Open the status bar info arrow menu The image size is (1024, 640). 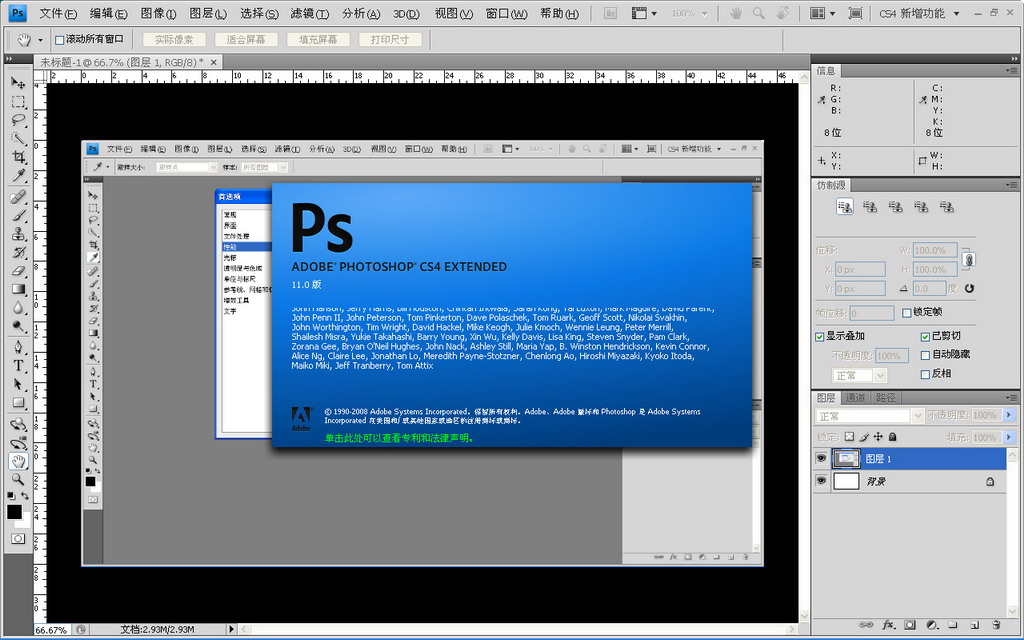[231, 630]
